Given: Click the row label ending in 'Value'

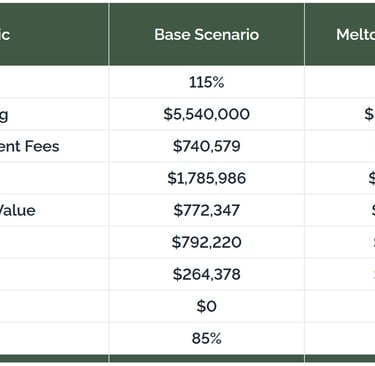Looking at the screenshot, I should 18,210.
